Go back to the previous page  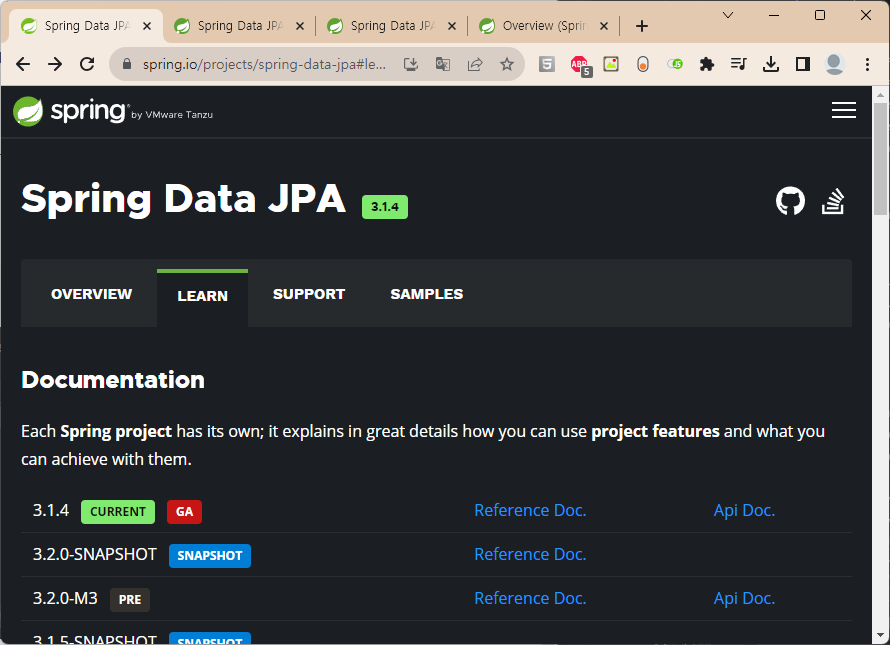point(23,64)
